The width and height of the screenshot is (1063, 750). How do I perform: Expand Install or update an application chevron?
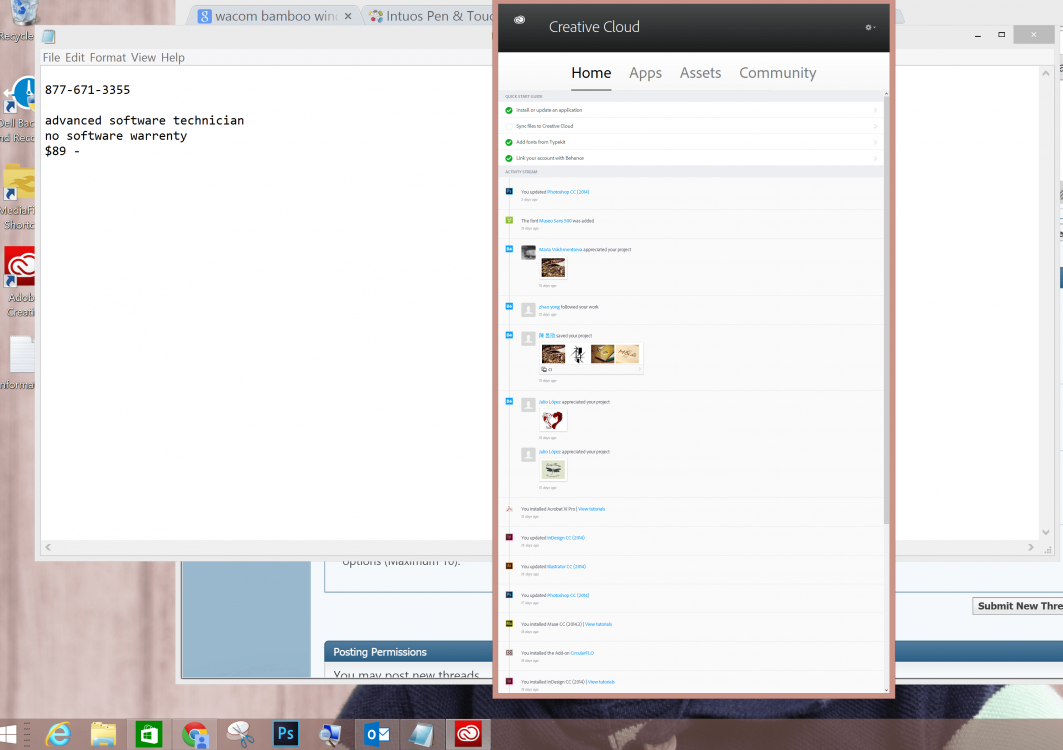pos(875,110)
